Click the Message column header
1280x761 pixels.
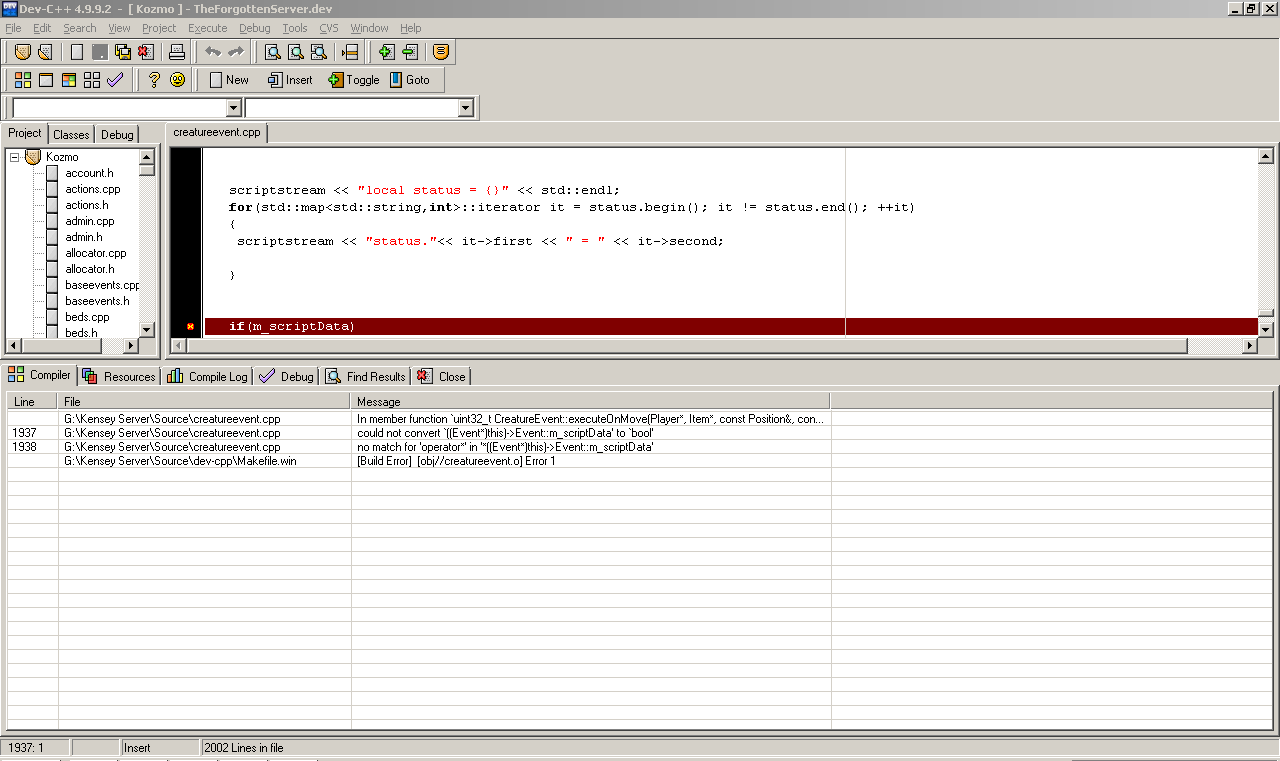point(591,401)
